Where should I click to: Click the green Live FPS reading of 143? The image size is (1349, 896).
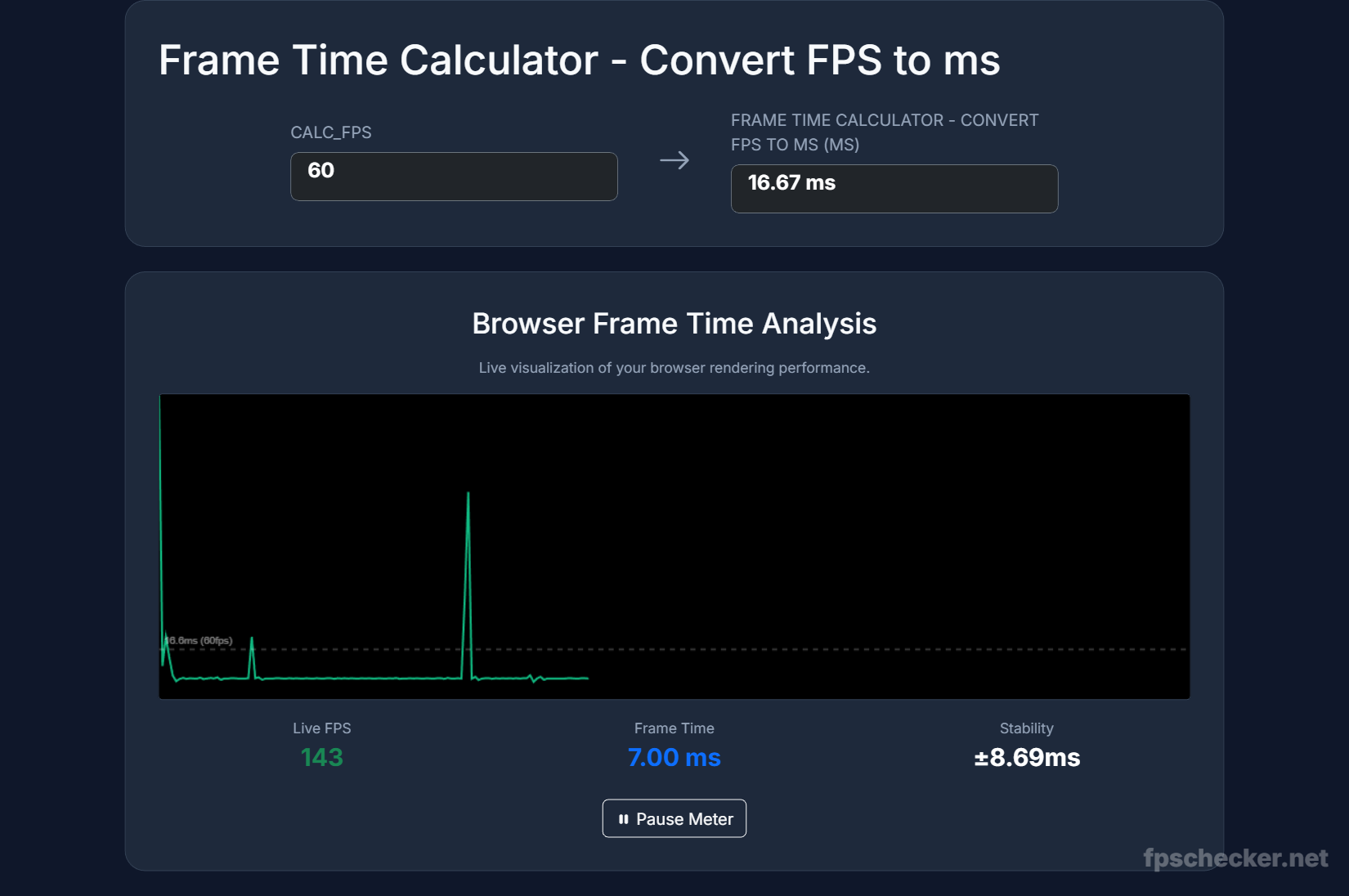point(321,758)
